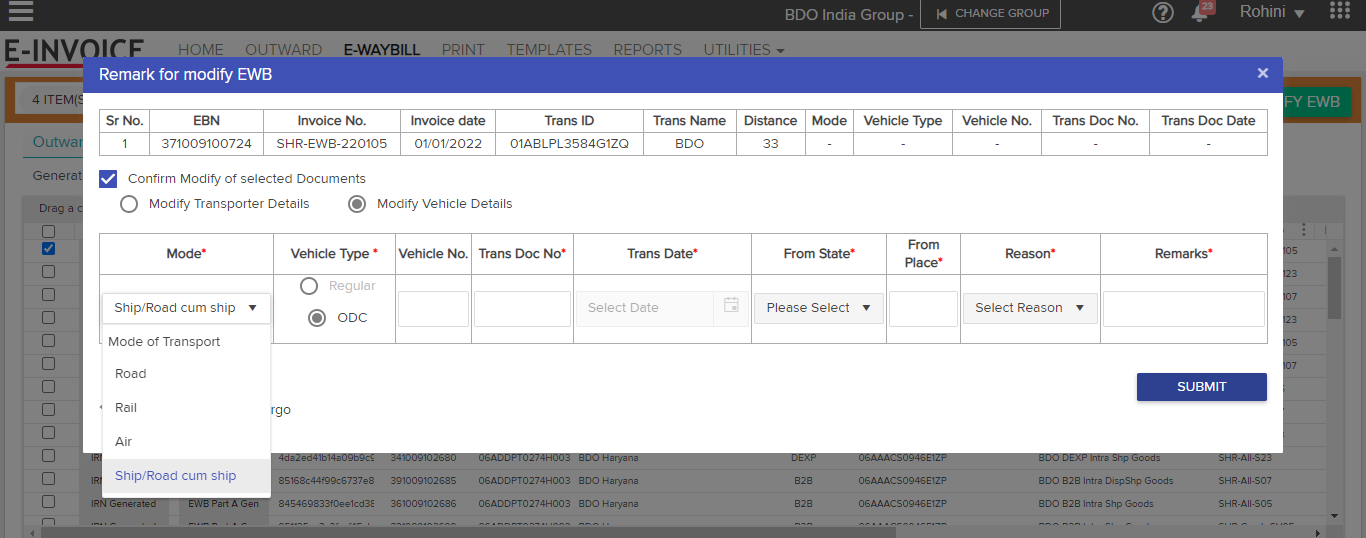Click the Trans Doc No input field
Image resolution: width=1366 pixels, height=538 pixels.
[x=522, y=309]
